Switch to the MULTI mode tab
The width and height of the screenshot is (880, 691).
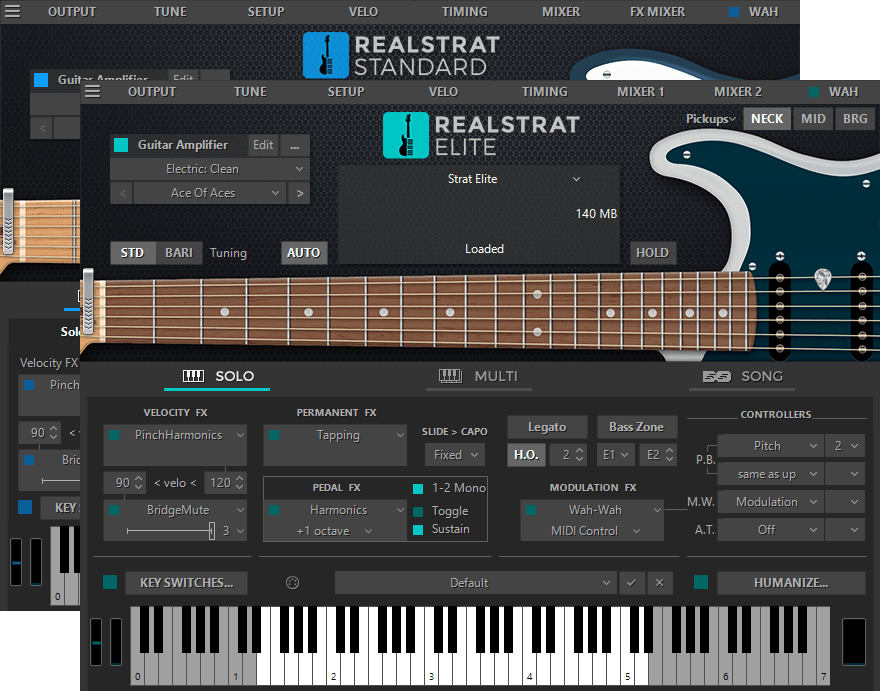coord(478,376)
